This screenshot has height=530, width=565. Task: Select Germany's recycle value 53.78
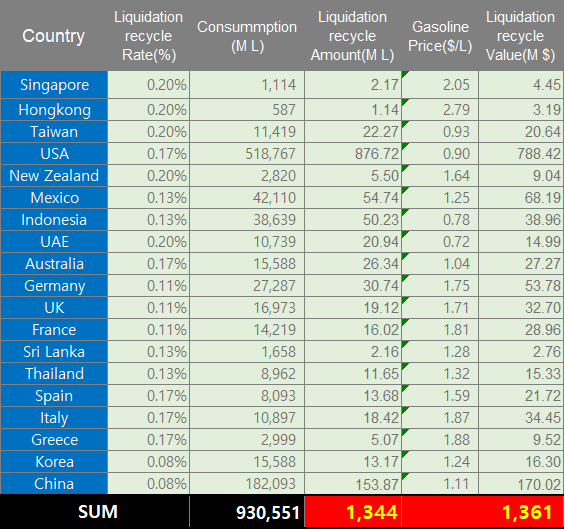pyautogui.click(x=521, y=286)
